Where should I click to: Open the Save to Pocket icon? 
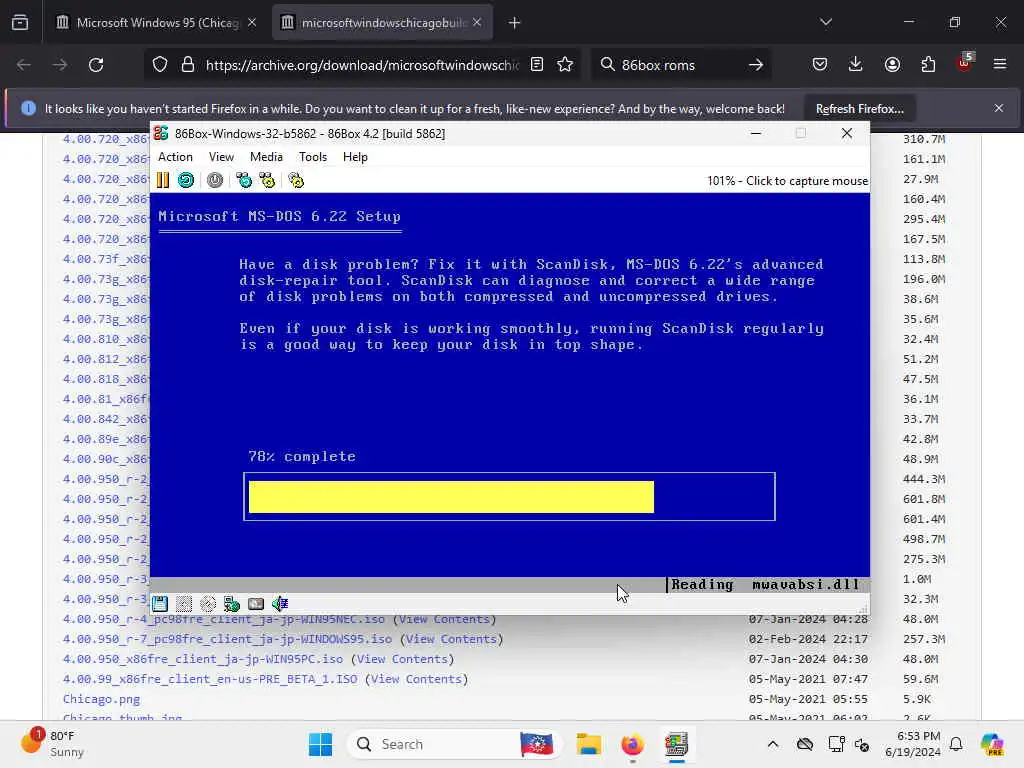click(x=820, y=65)
